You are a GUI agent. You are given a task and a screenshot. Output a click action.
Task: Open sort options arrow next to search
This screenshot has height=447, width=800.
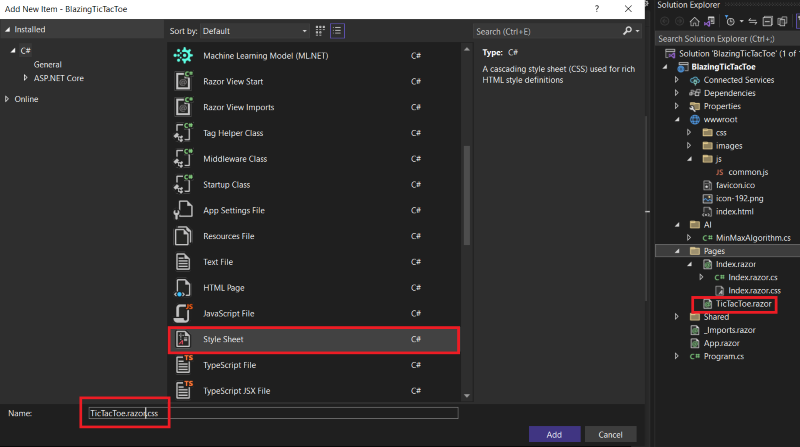click(637, 31)
